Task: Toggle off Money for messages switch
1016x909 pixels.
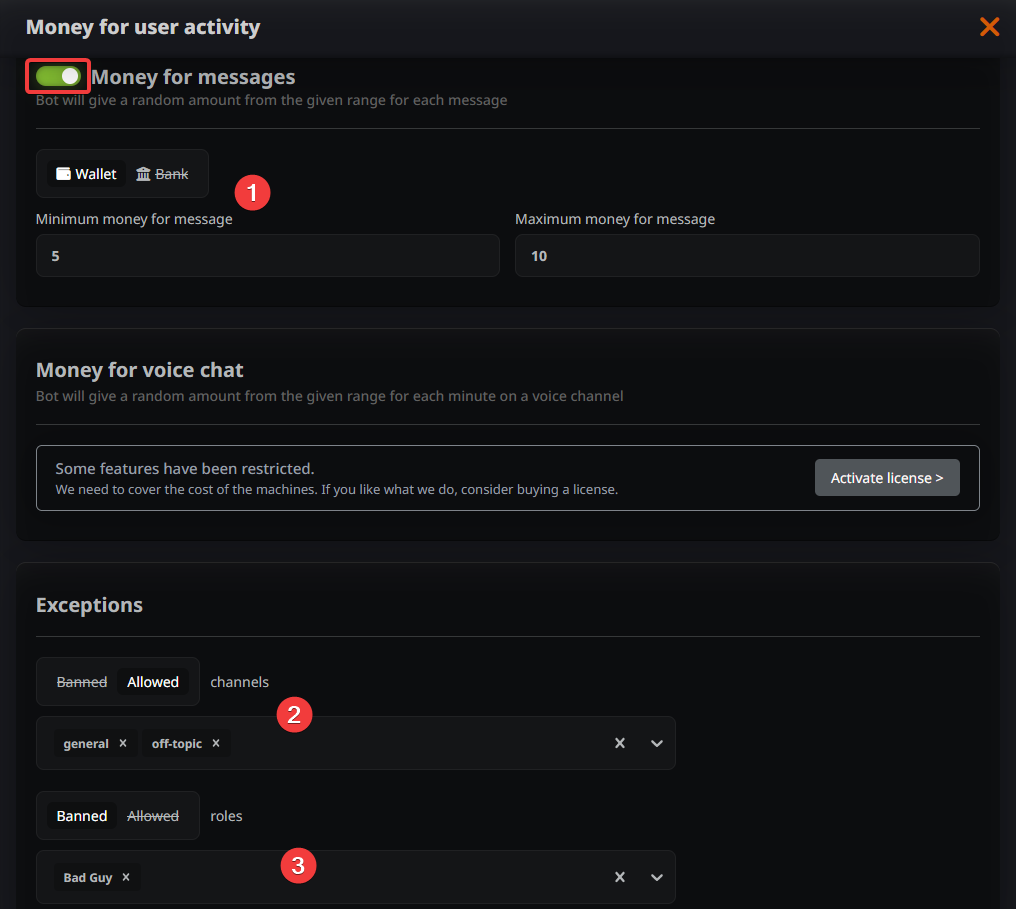Action: 58,76
